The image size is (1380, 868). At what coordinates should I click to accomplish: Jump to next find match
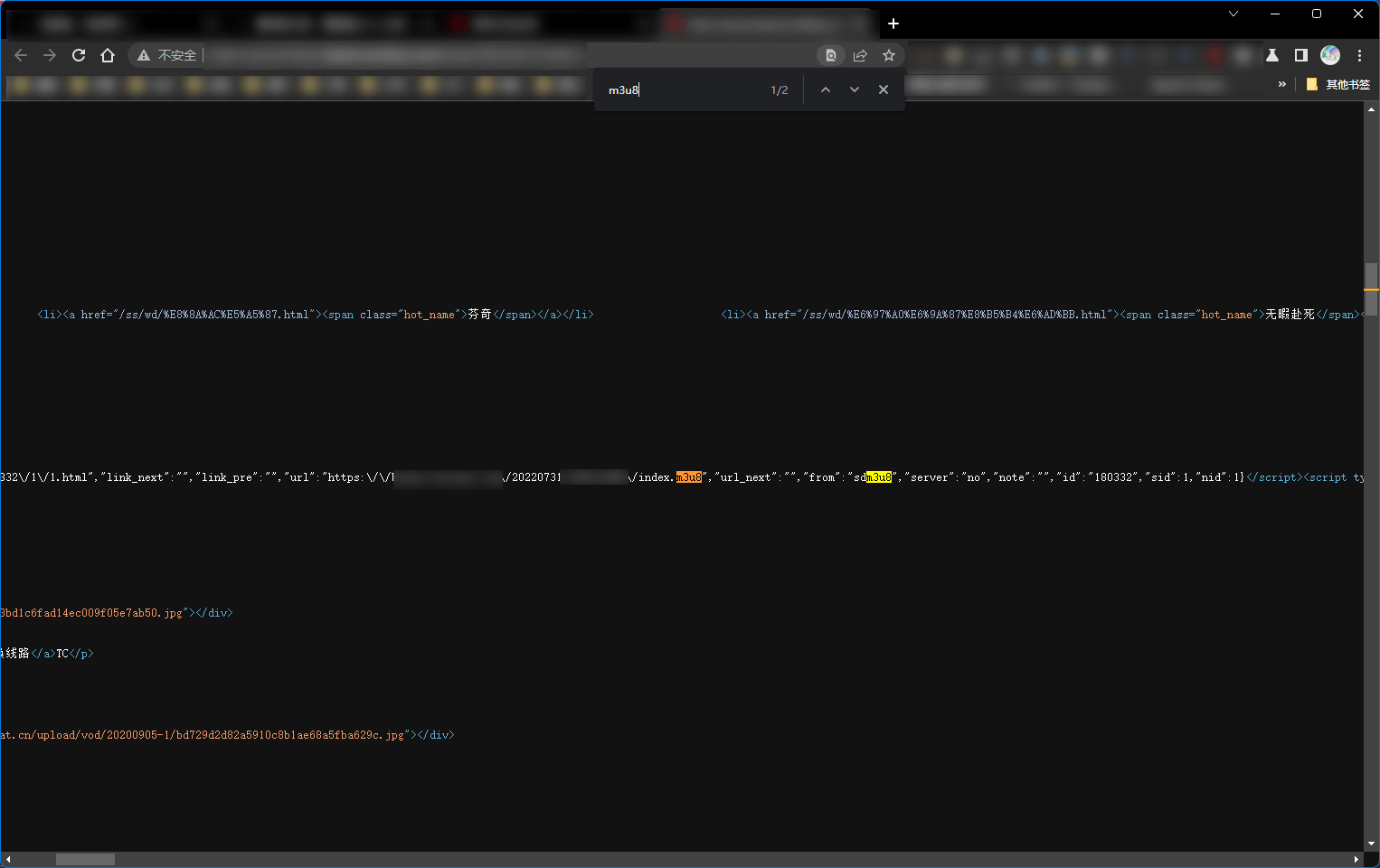855,90
